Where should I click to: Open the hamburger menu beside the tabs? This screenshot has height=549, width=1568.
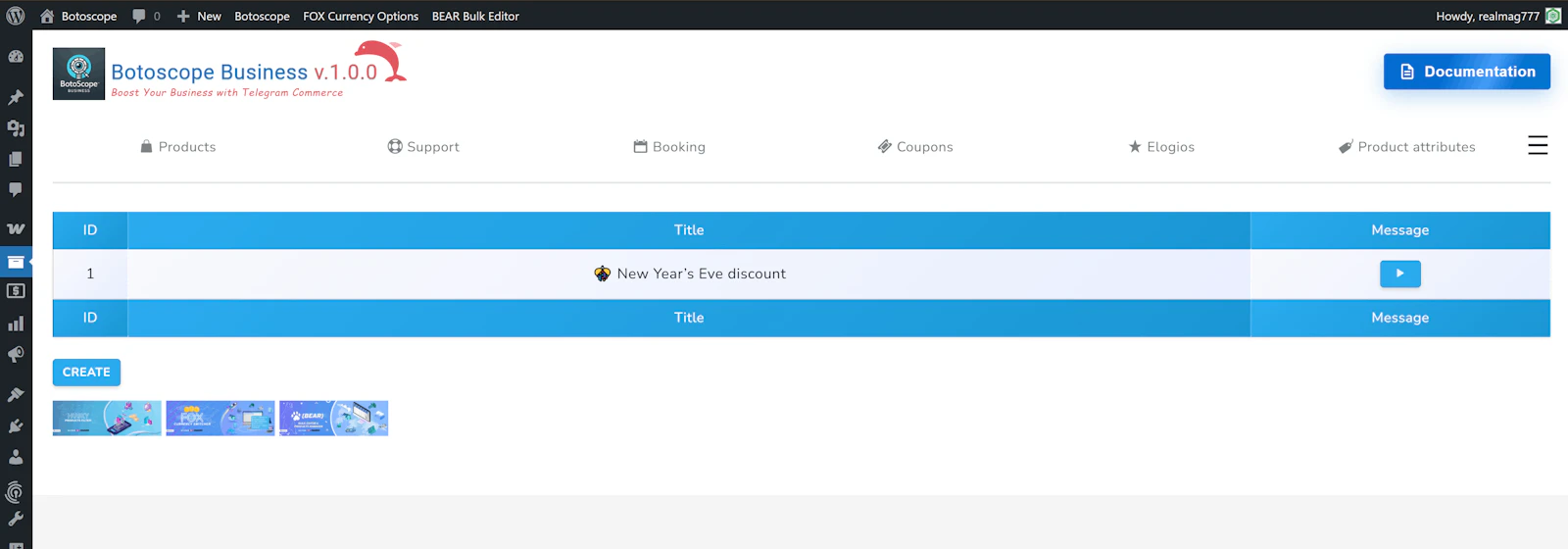(x=1538, y=145)
